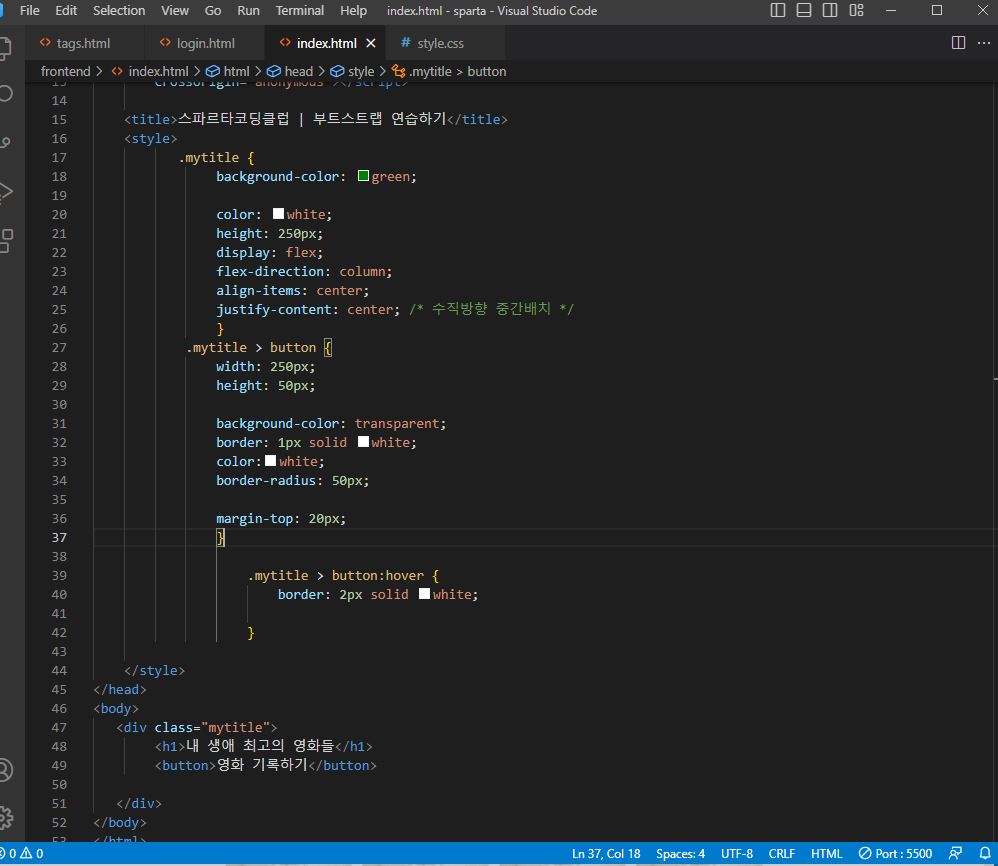Image resolution: width=998 pixels, height=866 pixels.
Task: Open Customize Layout icon in title bar
Action: pos(857,10)
